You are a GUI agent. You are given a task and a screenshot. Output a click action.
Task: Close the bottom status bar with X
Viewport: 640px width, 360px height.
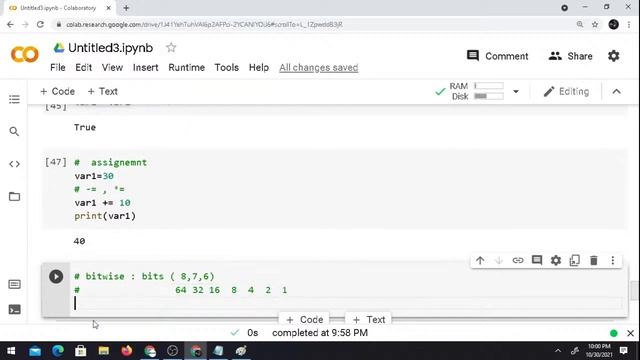pos(630,333)
